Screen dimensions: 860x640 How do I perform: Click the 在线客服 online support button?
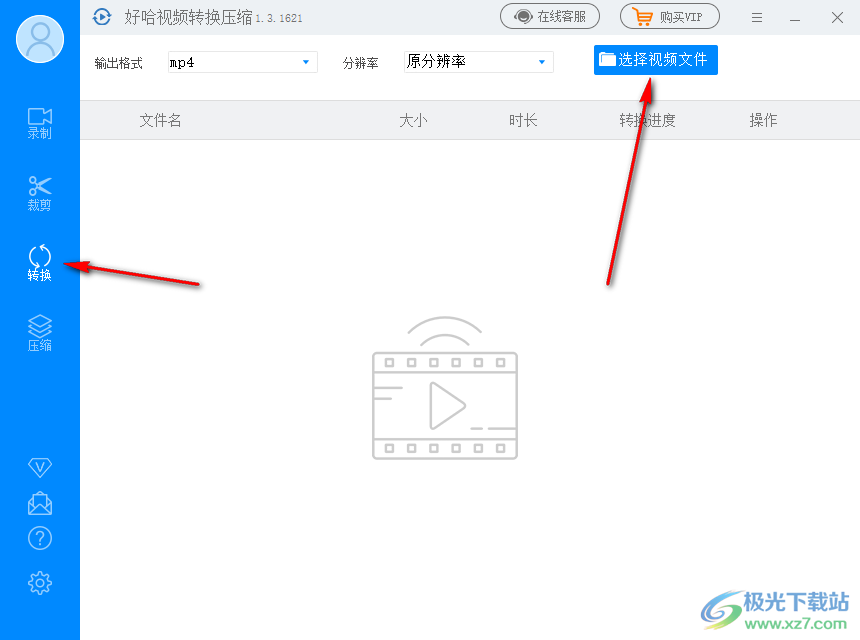coord(550,16)
